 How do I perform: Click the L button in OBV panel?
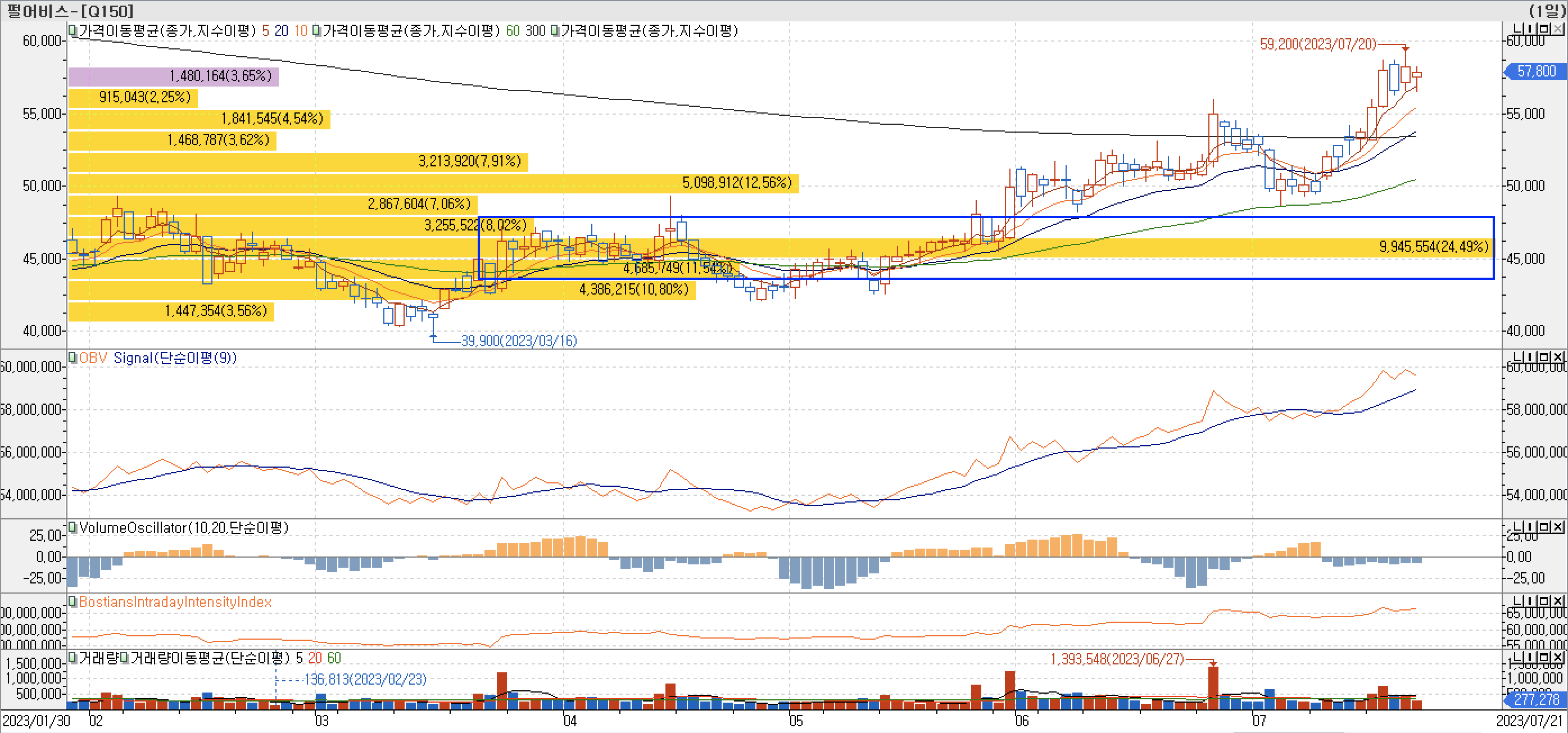point(1517,358)
